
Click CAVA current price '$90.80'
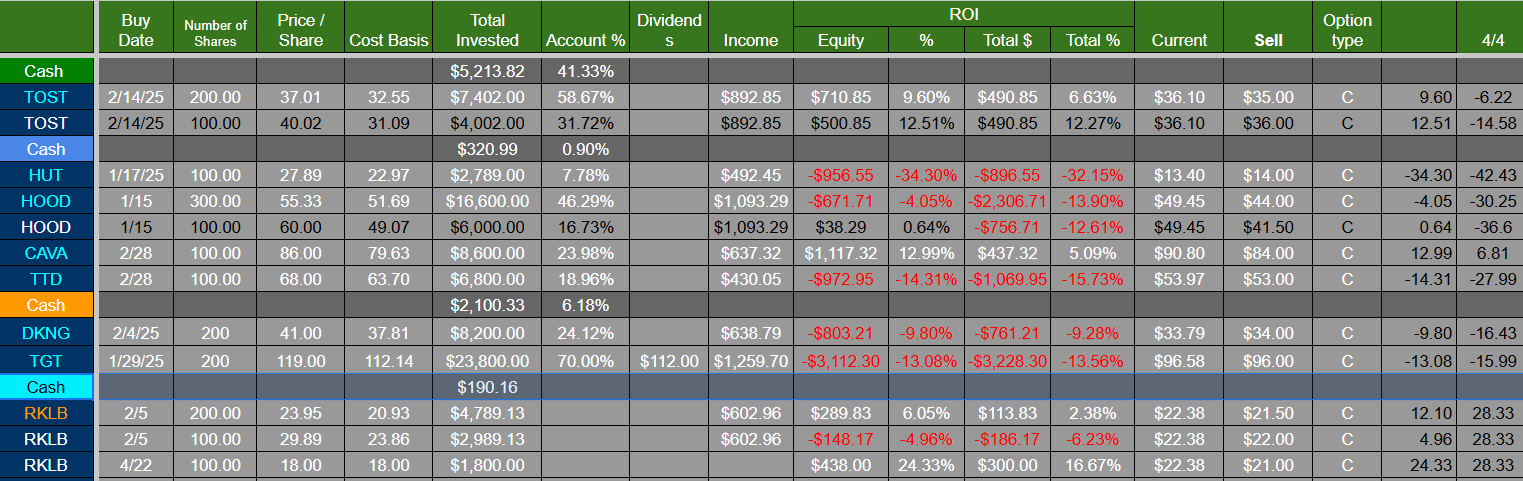tap(1179, 253)
